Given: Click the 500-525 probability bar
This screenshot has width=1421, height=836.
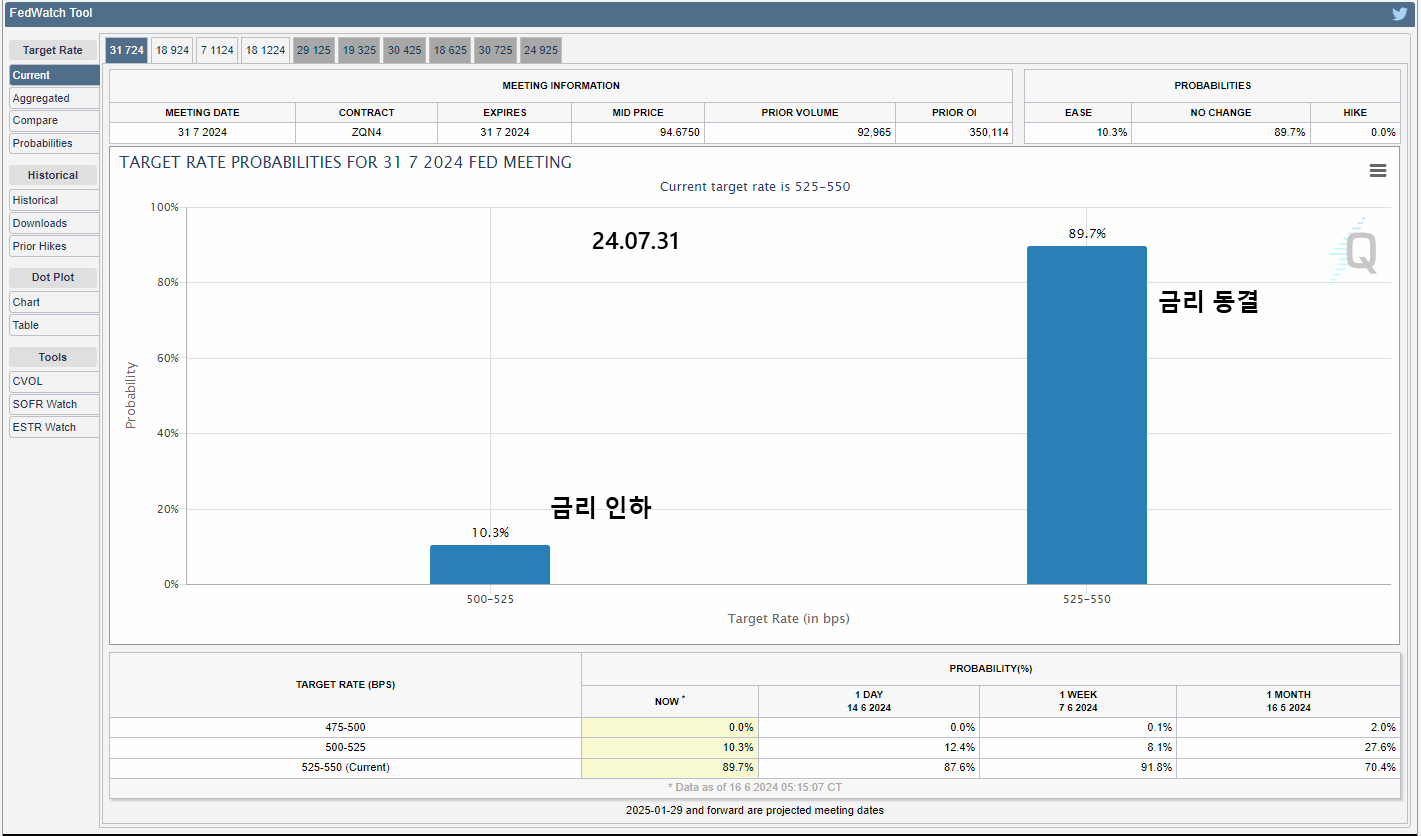Looking at the screenshot, I should (490, 565).
